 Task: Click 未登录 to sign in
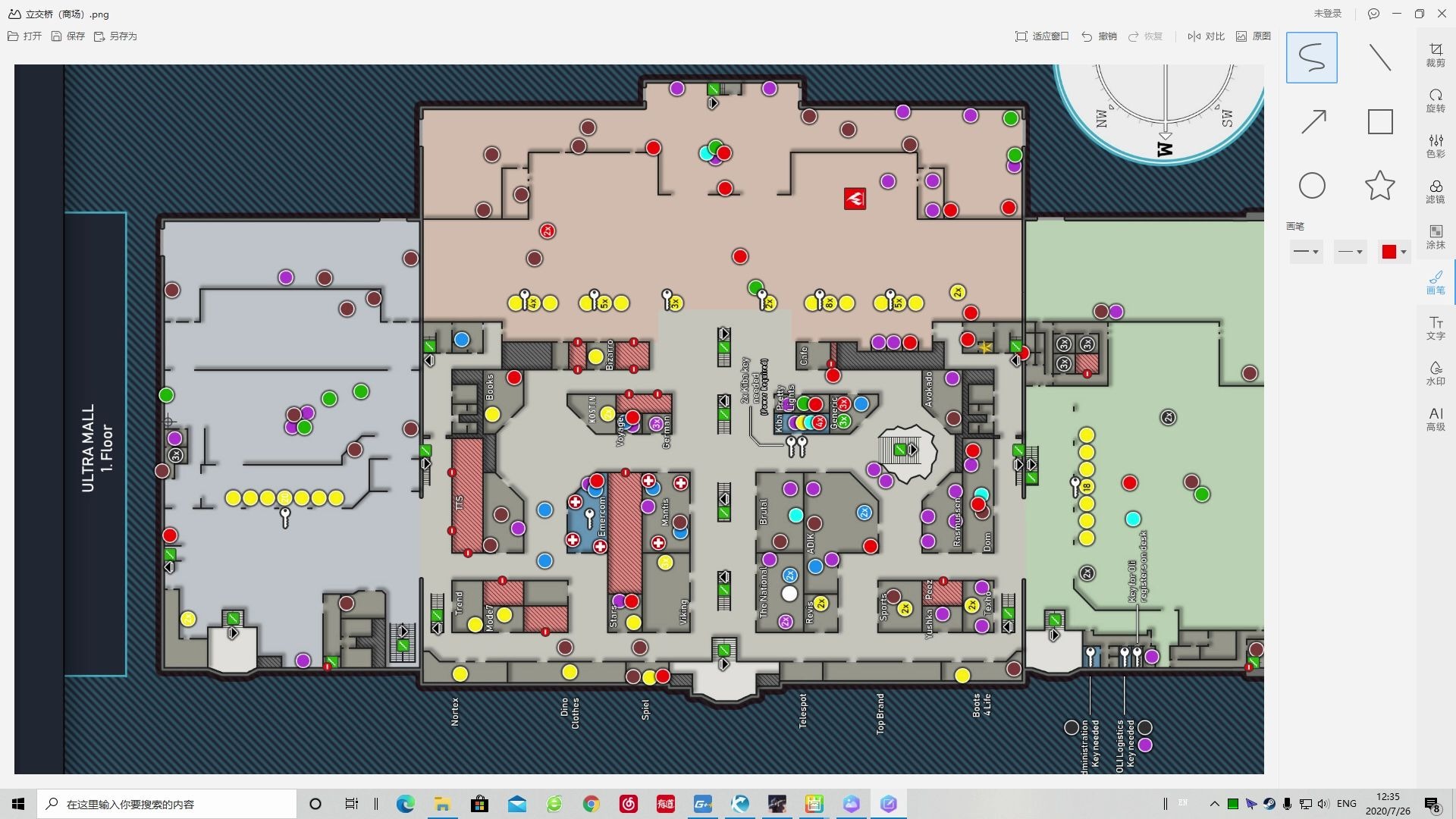(1327, 14)
